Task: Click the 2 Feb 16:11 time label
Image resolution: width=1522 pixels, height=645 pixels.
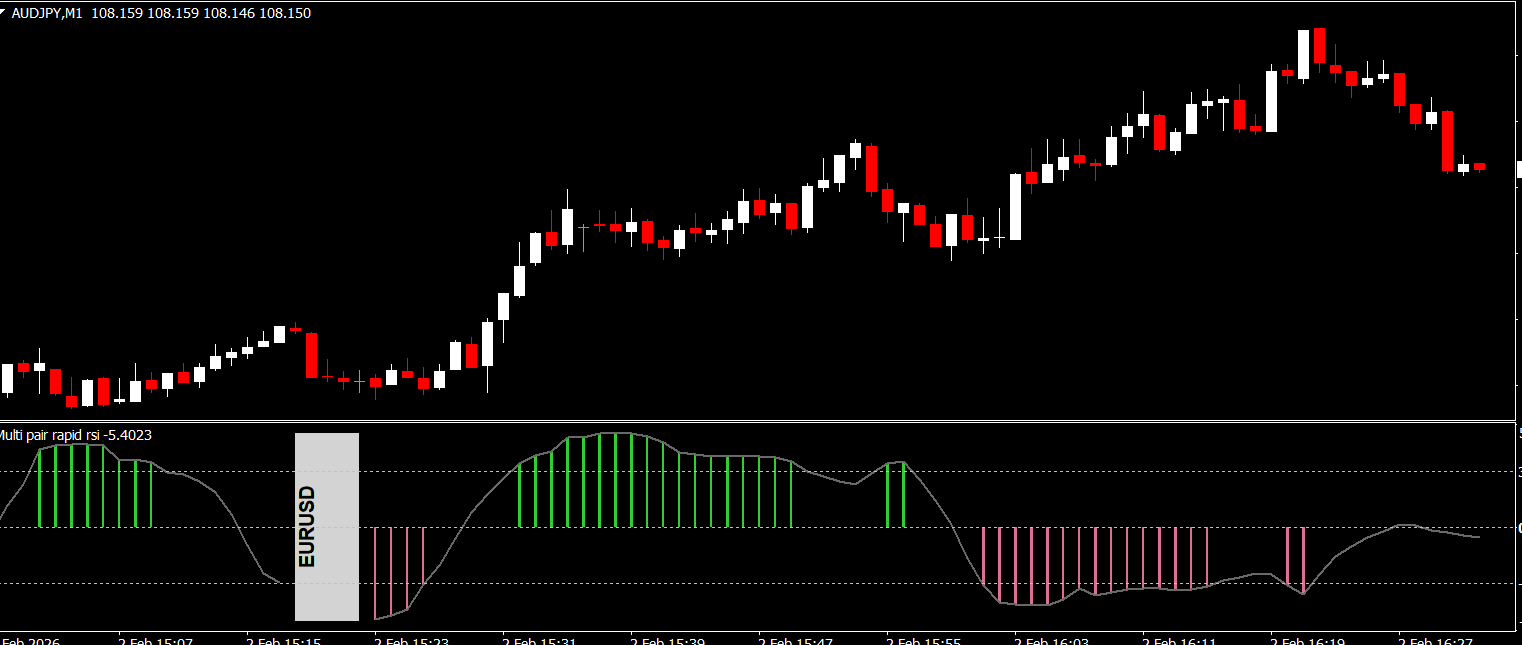Action: tap(1180, 638)
